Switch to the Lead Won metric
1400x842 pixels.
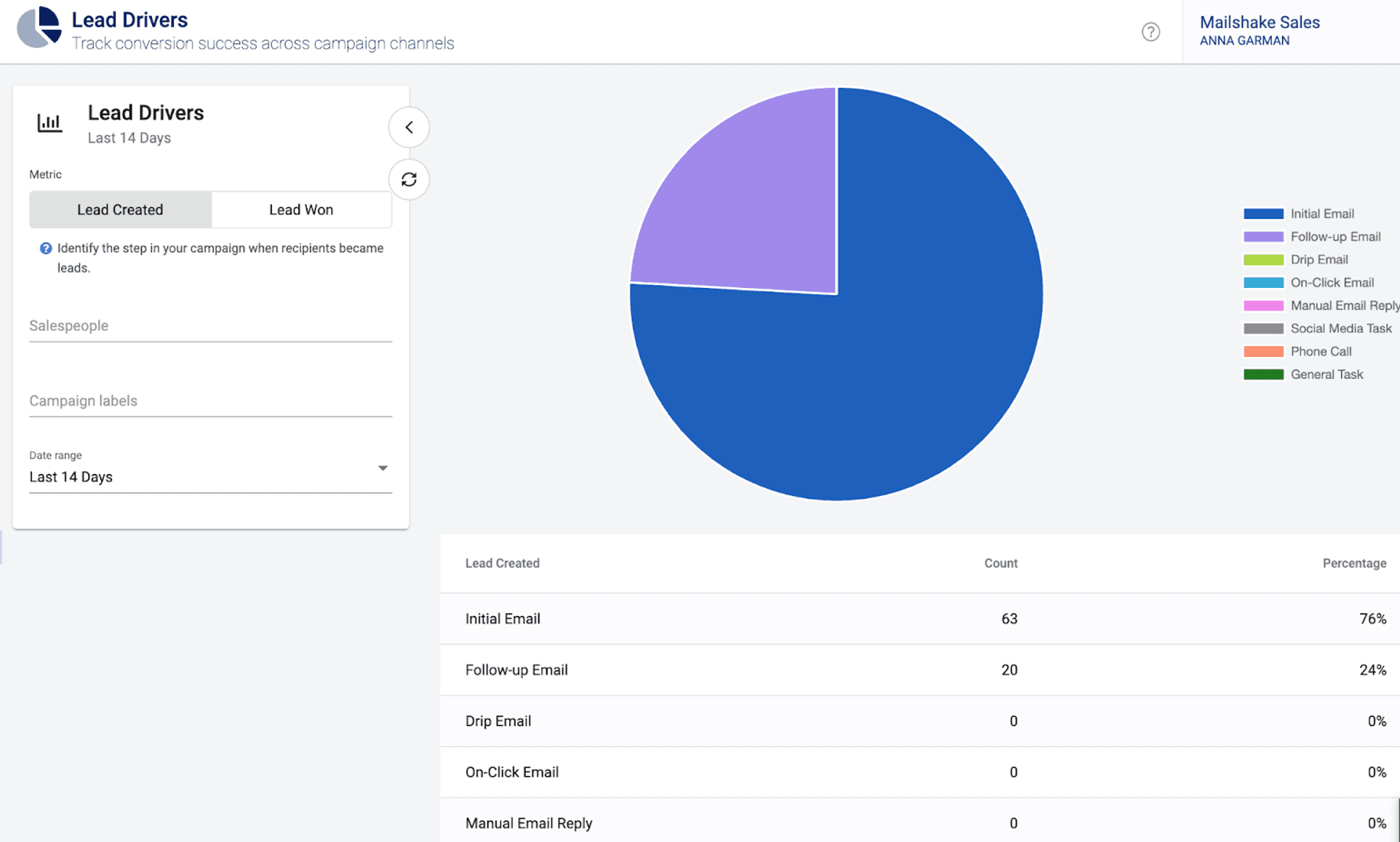(301, 210)
